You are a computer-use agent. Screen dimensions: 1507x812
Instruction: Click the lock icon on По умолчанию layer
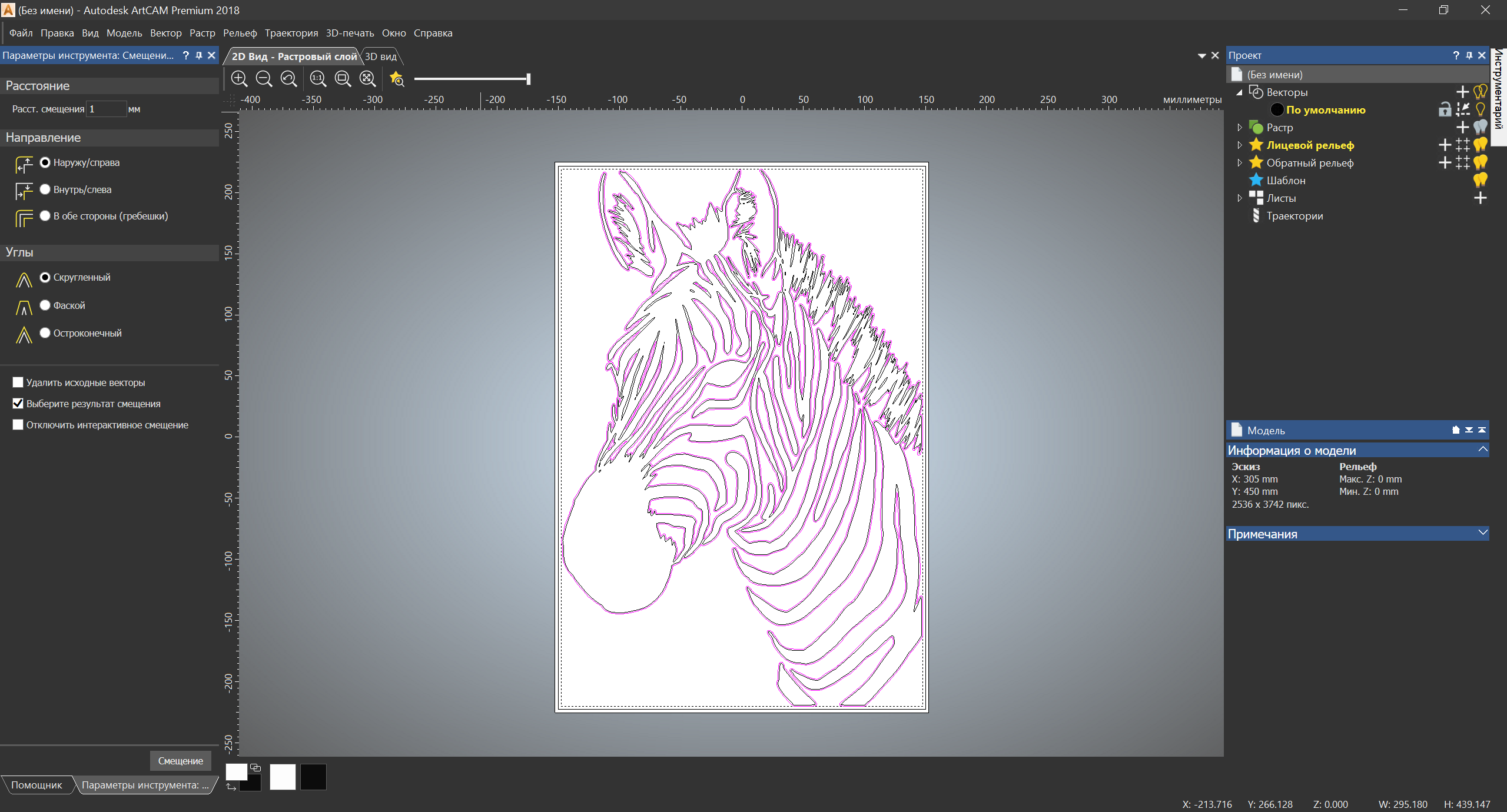click(1445, 110)
